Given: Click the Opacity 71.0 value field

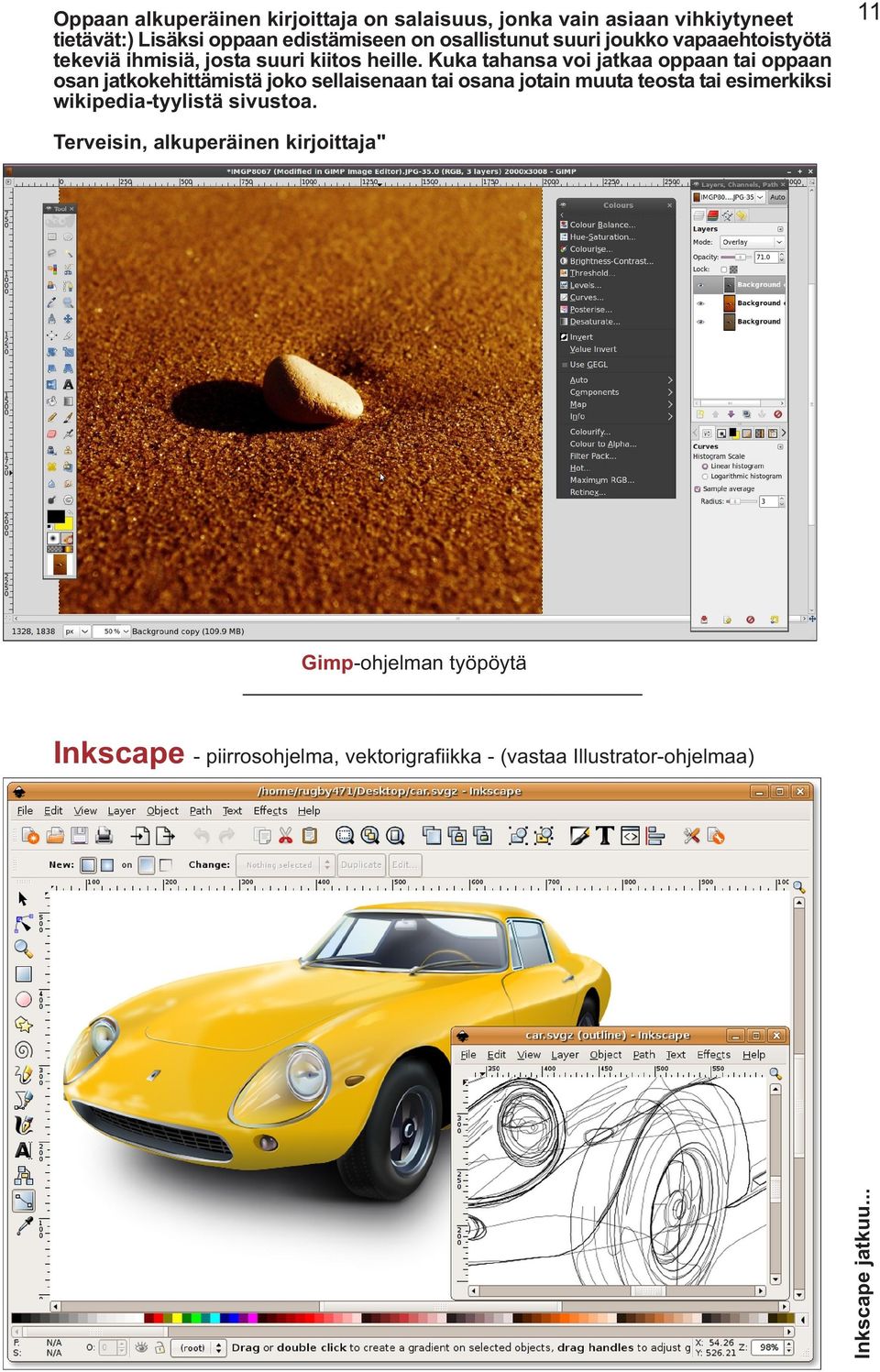Looking at the screenshot, I should 764,258.
